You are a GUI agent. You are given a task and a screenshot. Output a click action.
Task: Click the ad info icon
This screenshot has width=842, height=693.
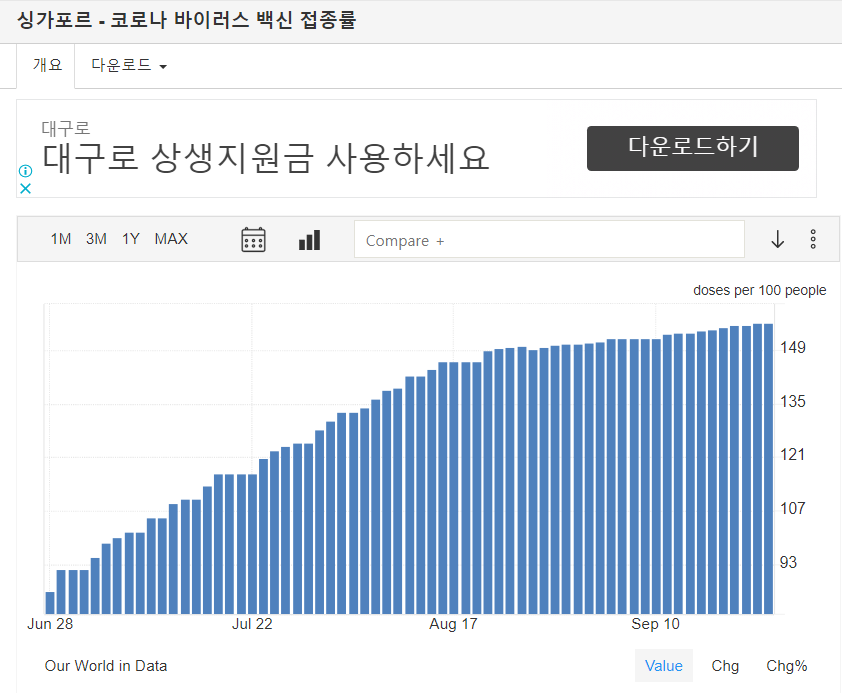coord(25,171)
